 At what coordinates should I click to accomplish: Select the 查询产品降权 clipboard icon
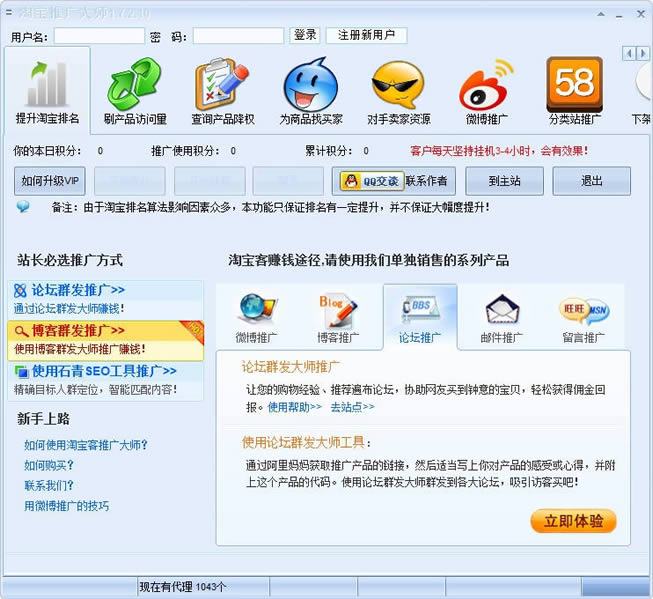pyautogui.click(x=223, y=85)
